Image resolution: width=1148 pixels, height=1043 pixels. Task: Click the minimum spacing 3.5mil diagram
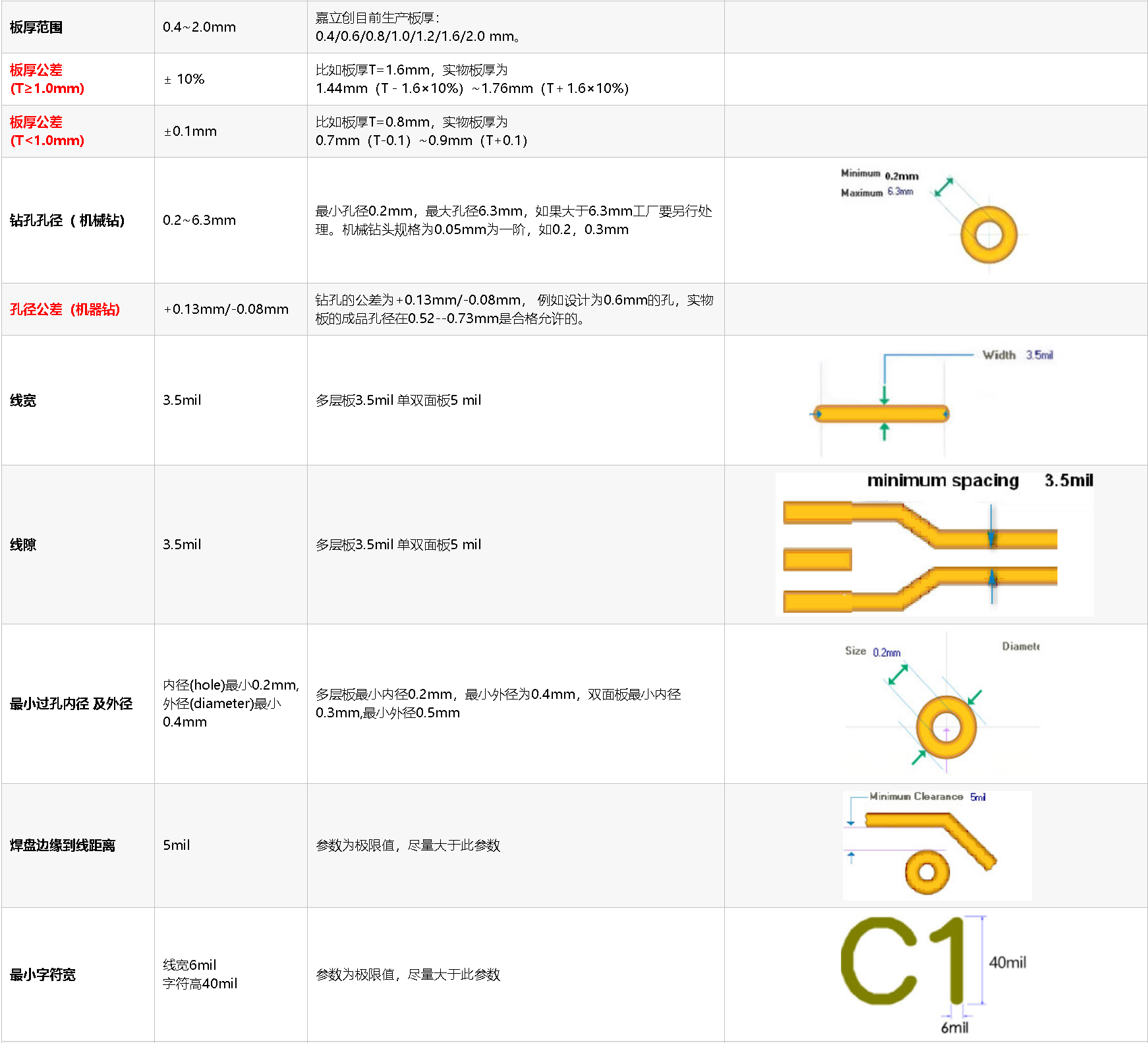tap(935, 545)
